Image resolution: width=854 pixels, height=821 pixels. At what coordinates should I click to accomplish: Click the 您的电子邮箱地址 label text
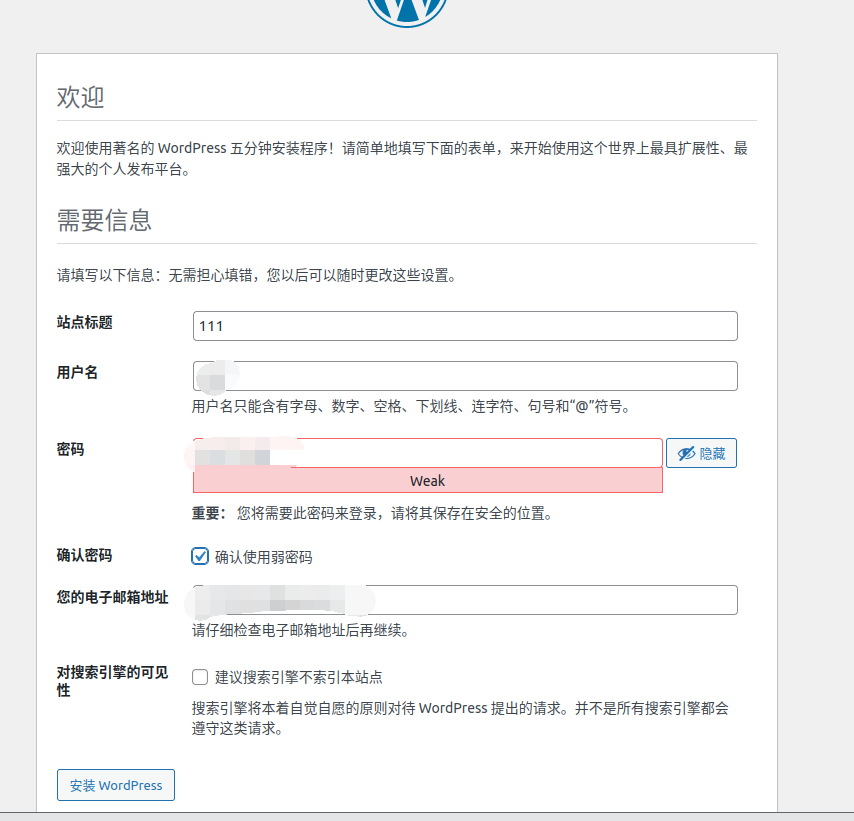click(112, 598)
